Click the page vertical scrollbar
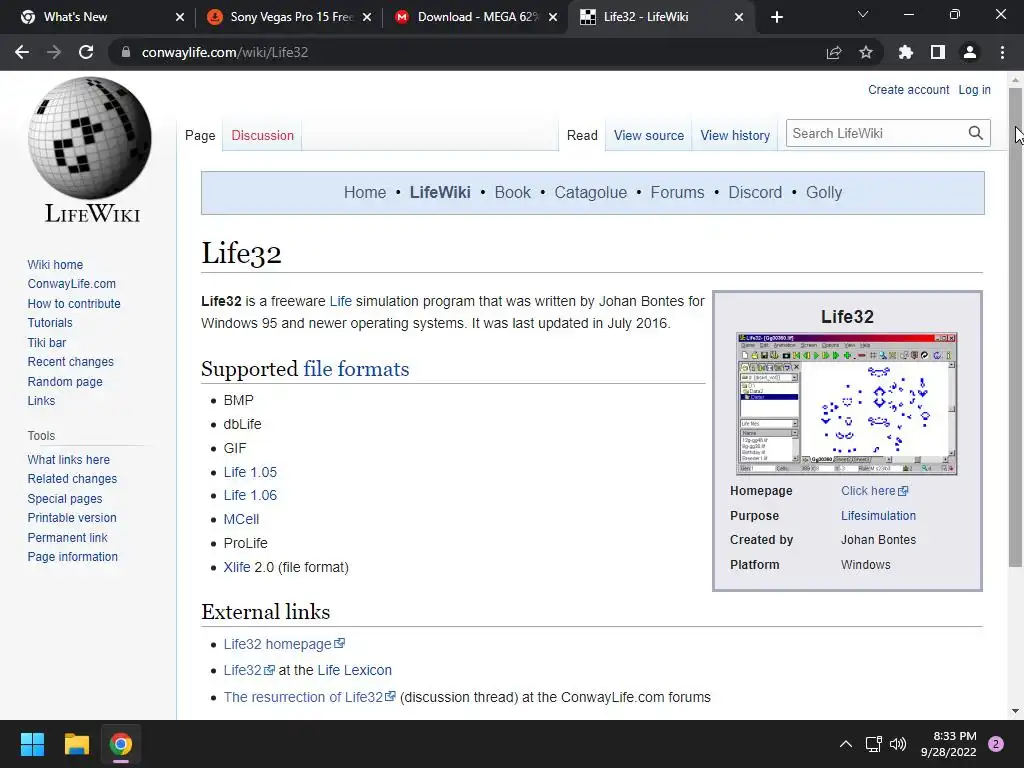The image size is (1024, 768). (1015, 327)
